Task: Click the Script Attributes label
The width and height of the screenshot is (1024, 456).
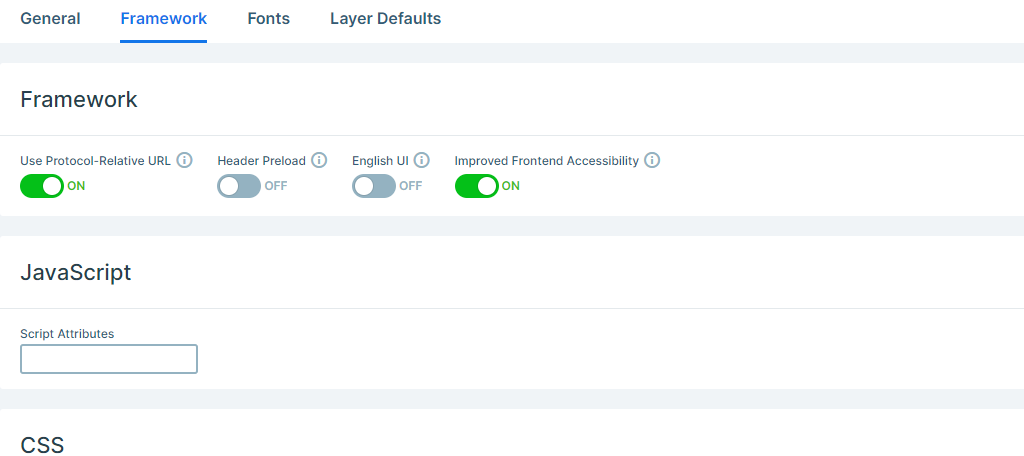Action: pos(67,334)
